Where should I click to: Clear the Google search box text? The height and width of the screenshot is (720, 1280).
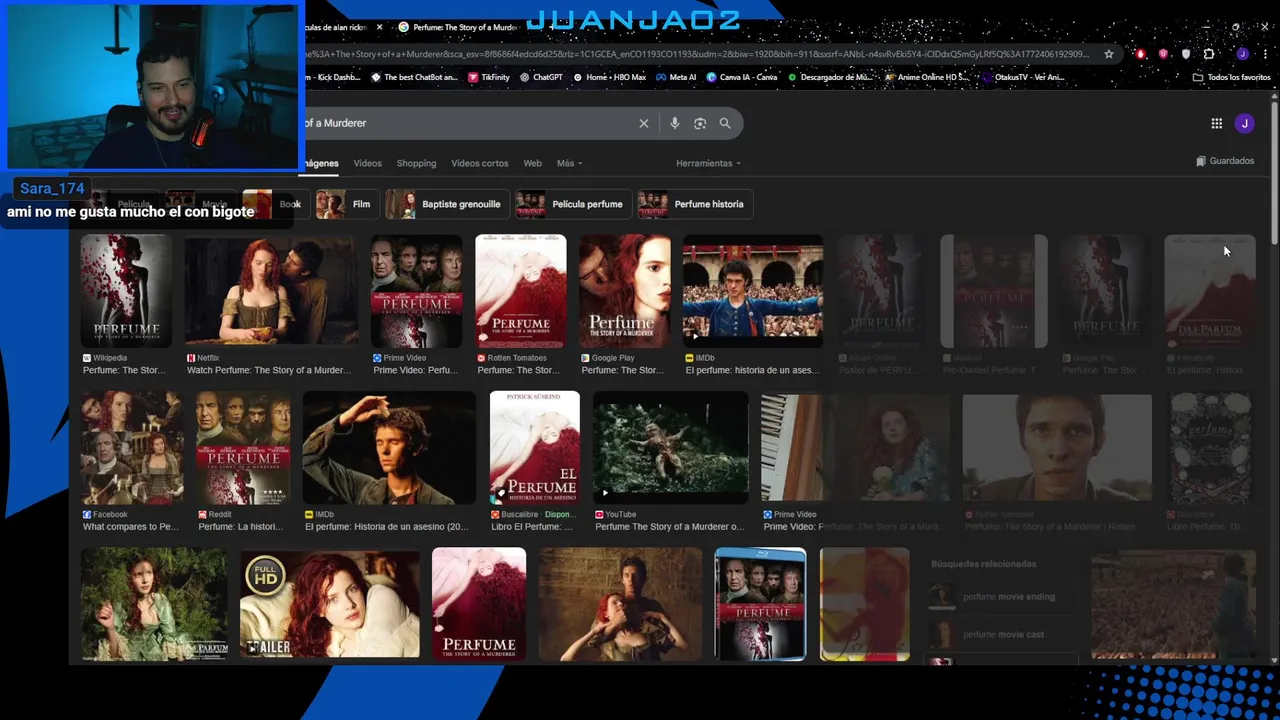coord(644,123)
